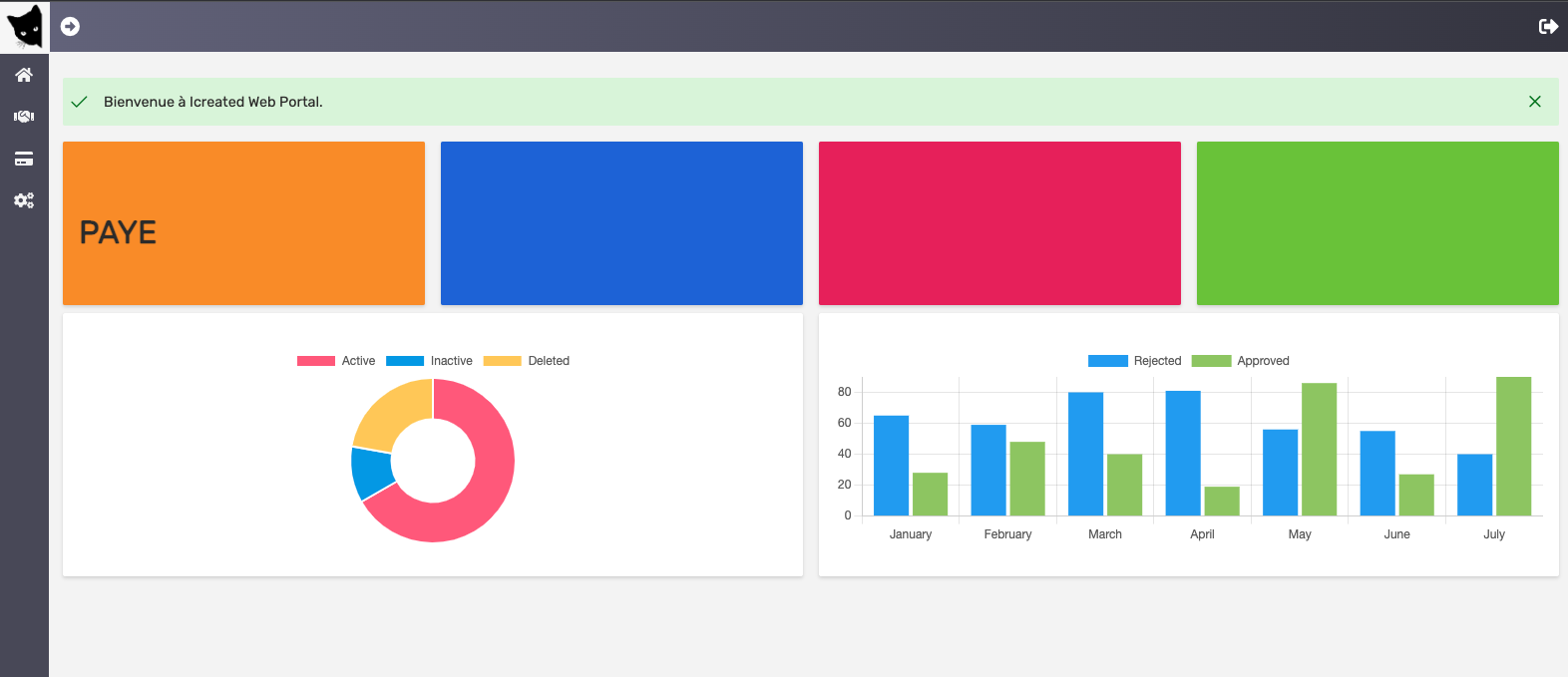Click the July axis label
Image resolution: width=1568 pixels, height=677 pixels.
(1494, 534)
